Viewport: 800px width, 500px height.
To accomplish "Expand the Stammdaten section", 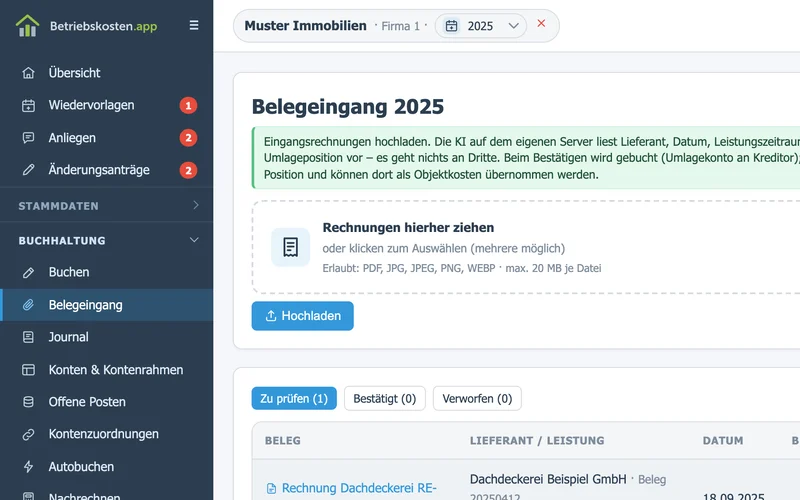I will [x=107, y=206].
